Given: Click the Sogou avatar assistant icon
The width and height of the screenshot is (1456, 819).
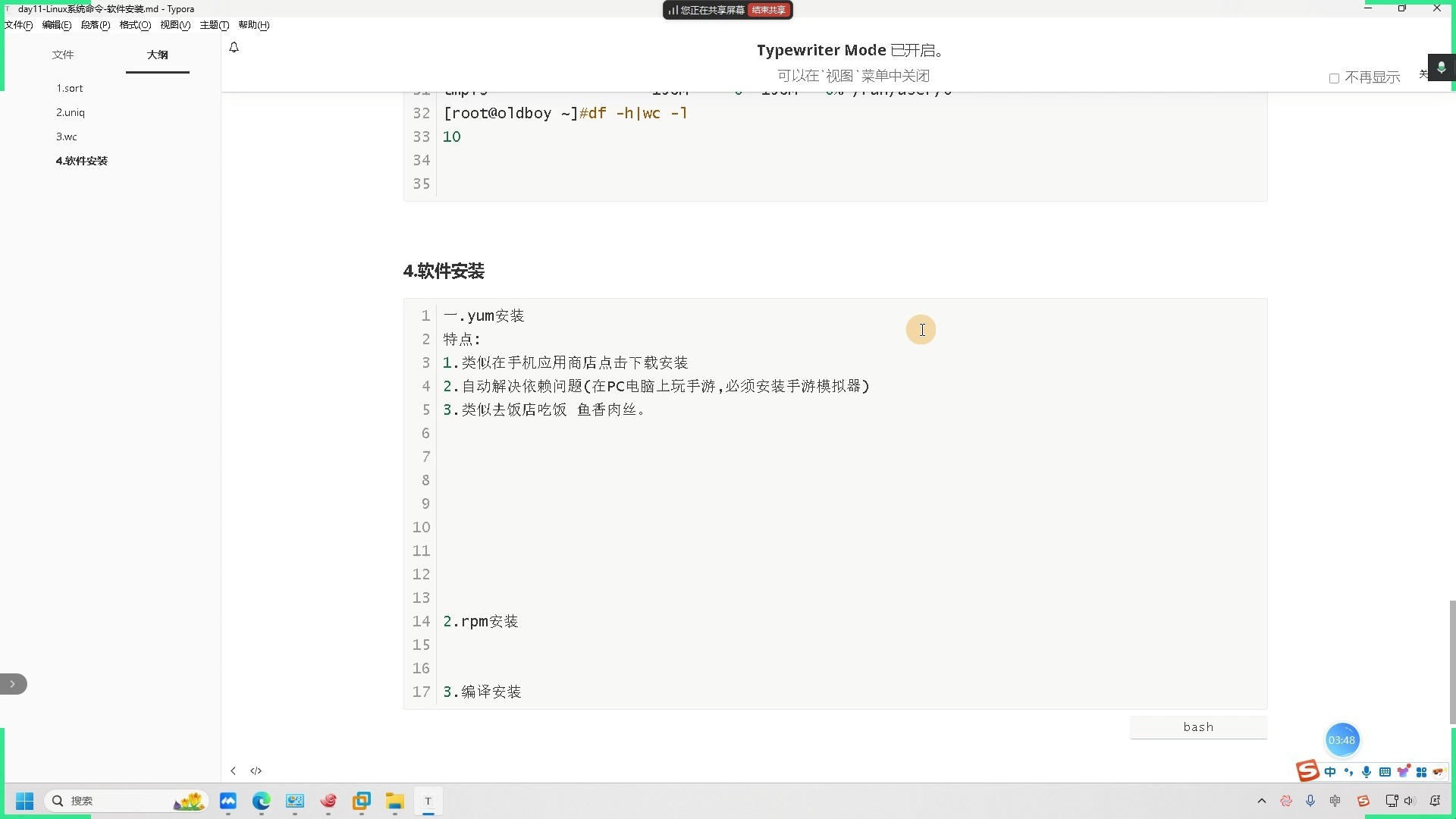Looking at the screenshot, I should [1439, 772].
